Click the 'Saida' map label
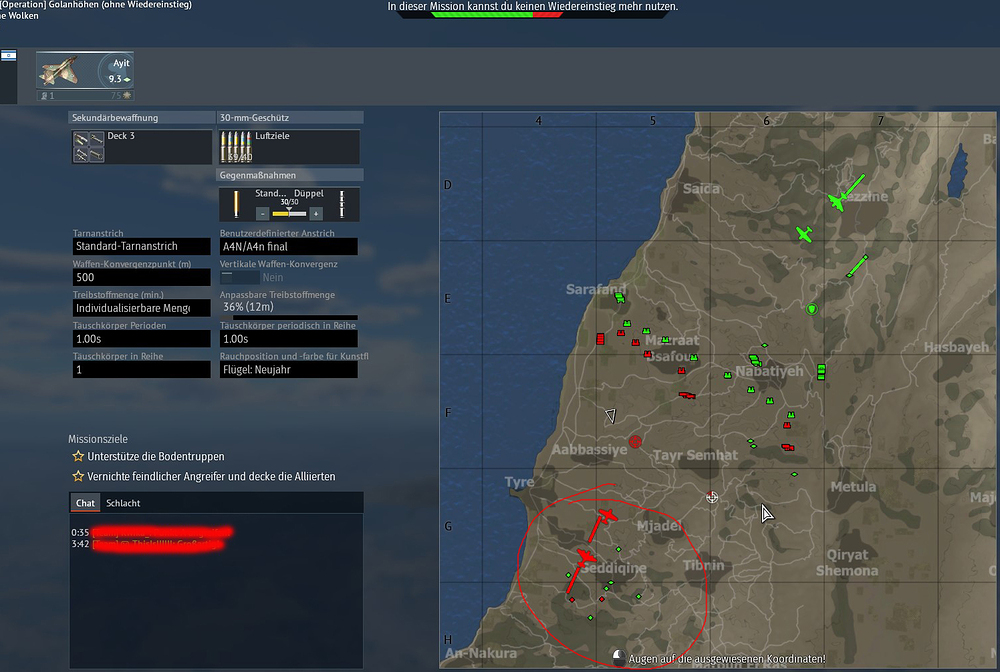Image resolution: width=1000 pixels, height=672 pixels. click(x=701, y=189)
